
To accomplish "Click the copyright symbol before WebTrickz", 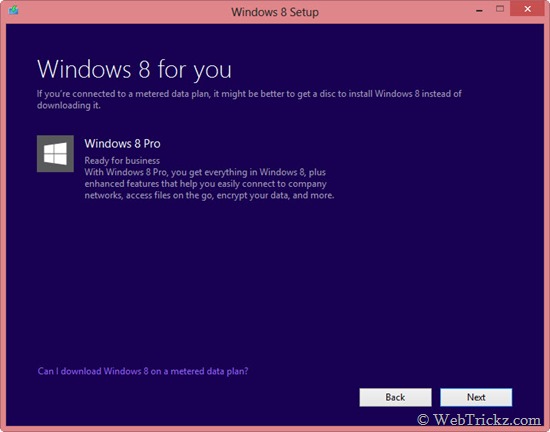I will [423, 419].
